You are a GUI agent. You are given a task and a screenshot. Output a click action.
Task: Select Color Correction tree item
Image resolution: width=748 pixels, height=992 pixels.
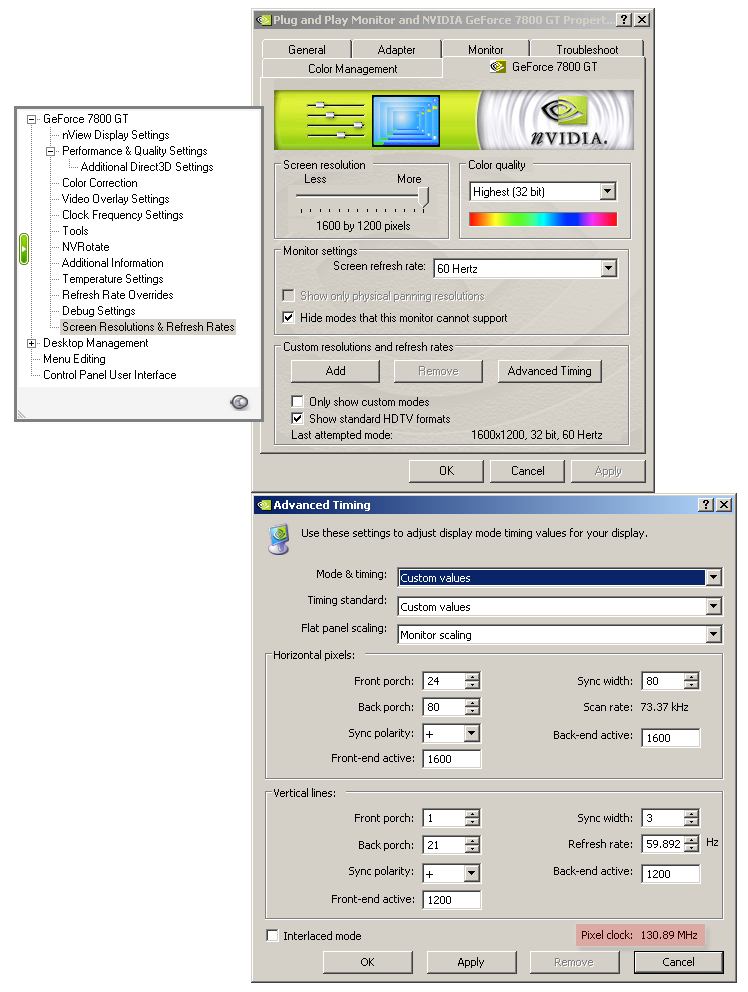[x=99, y=183]
